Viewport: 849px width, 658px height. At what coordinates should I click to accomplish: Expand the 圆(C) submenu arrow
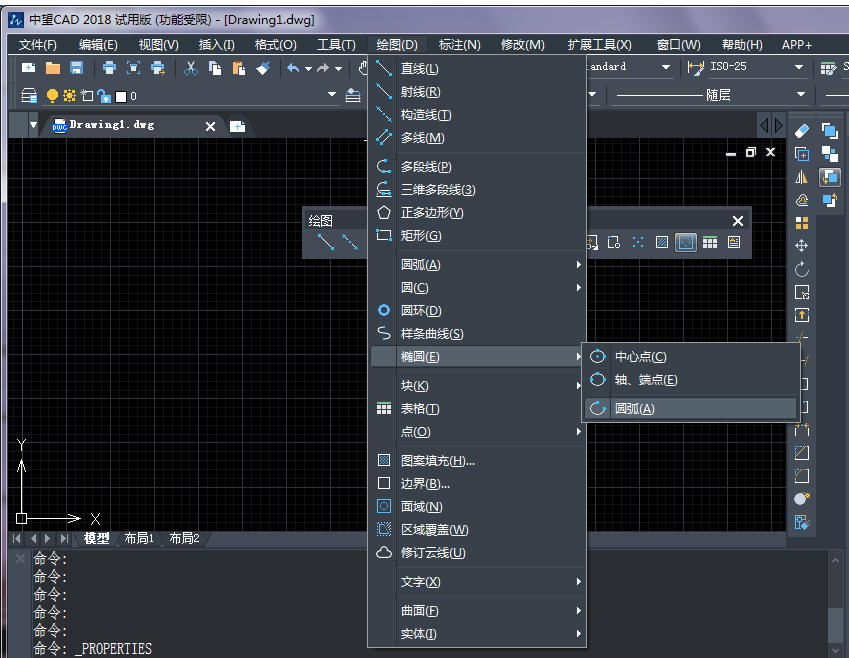point(578,288)
